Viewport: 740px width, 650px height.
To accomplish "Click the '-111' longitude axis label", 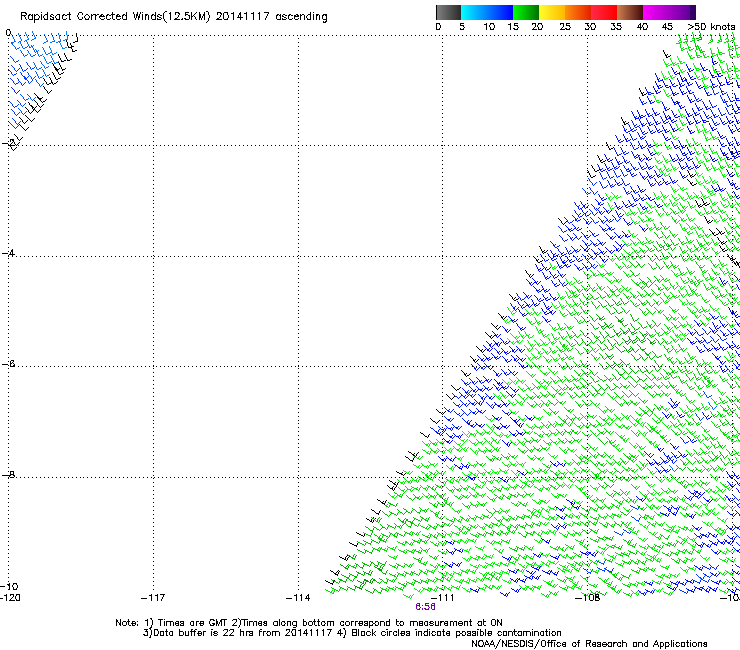I will coord(442,598).
